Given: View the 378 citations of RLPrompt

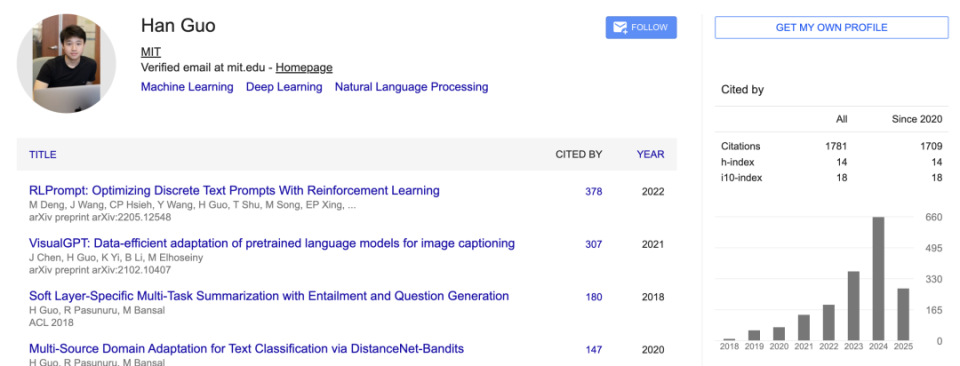Looking at the screenshot, I should pos(593,192).
